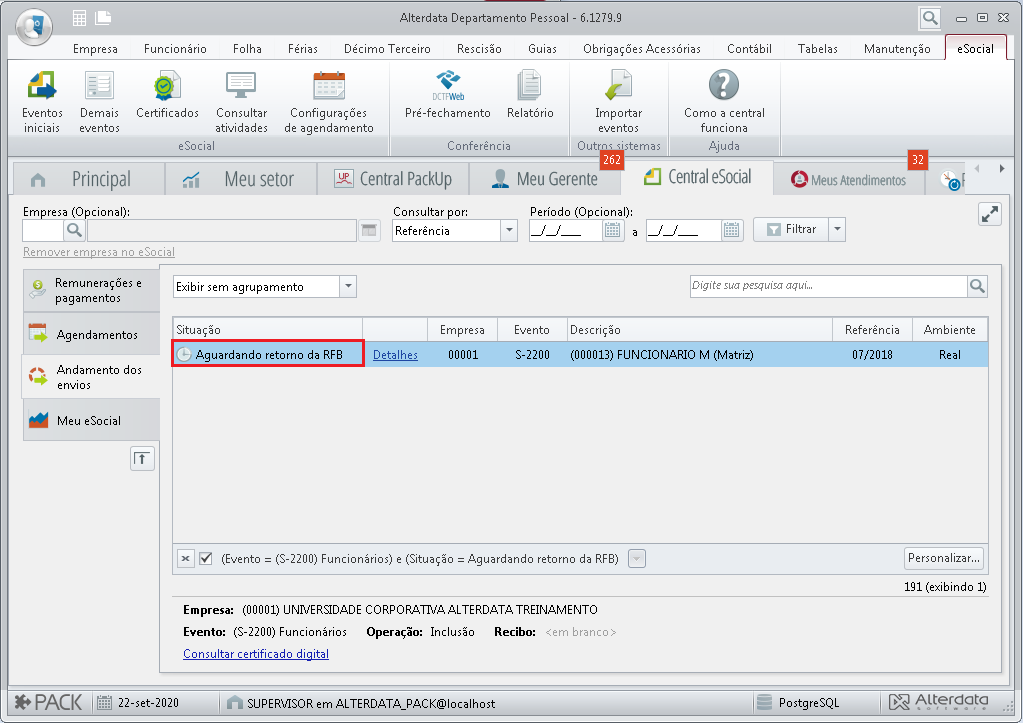Click the document quick-access icon
Viewport: 1023px width, 723px height.
point(103,18)
